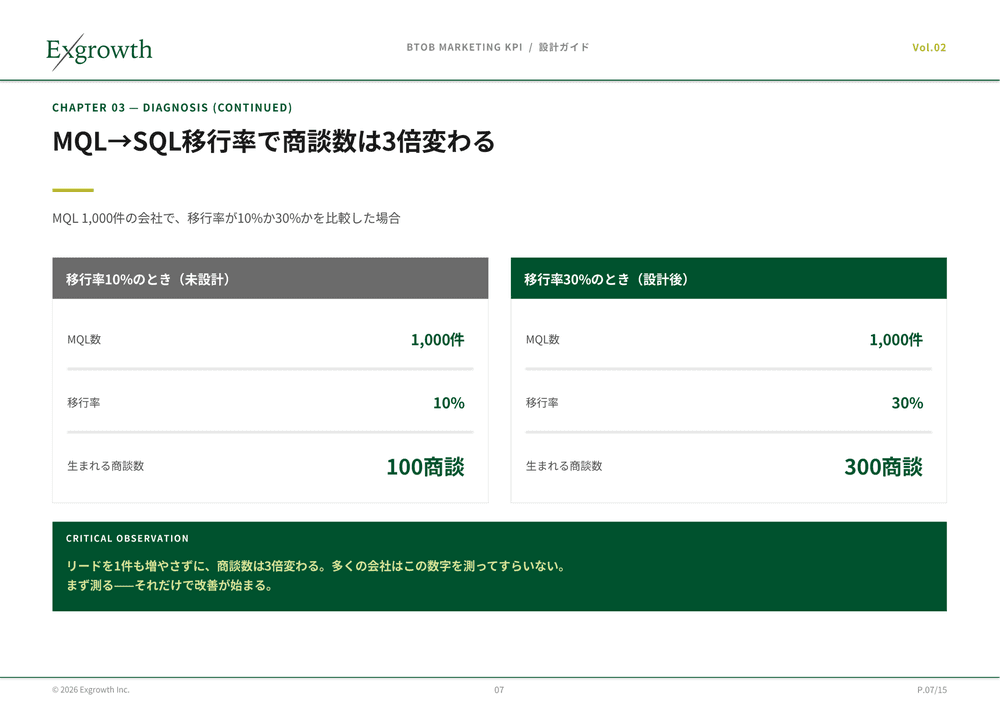Image resolution: width=1000 pixels, height=708 pixels.
Task: Click '移行率' label in the 10% card
Action: coord(84,402)
